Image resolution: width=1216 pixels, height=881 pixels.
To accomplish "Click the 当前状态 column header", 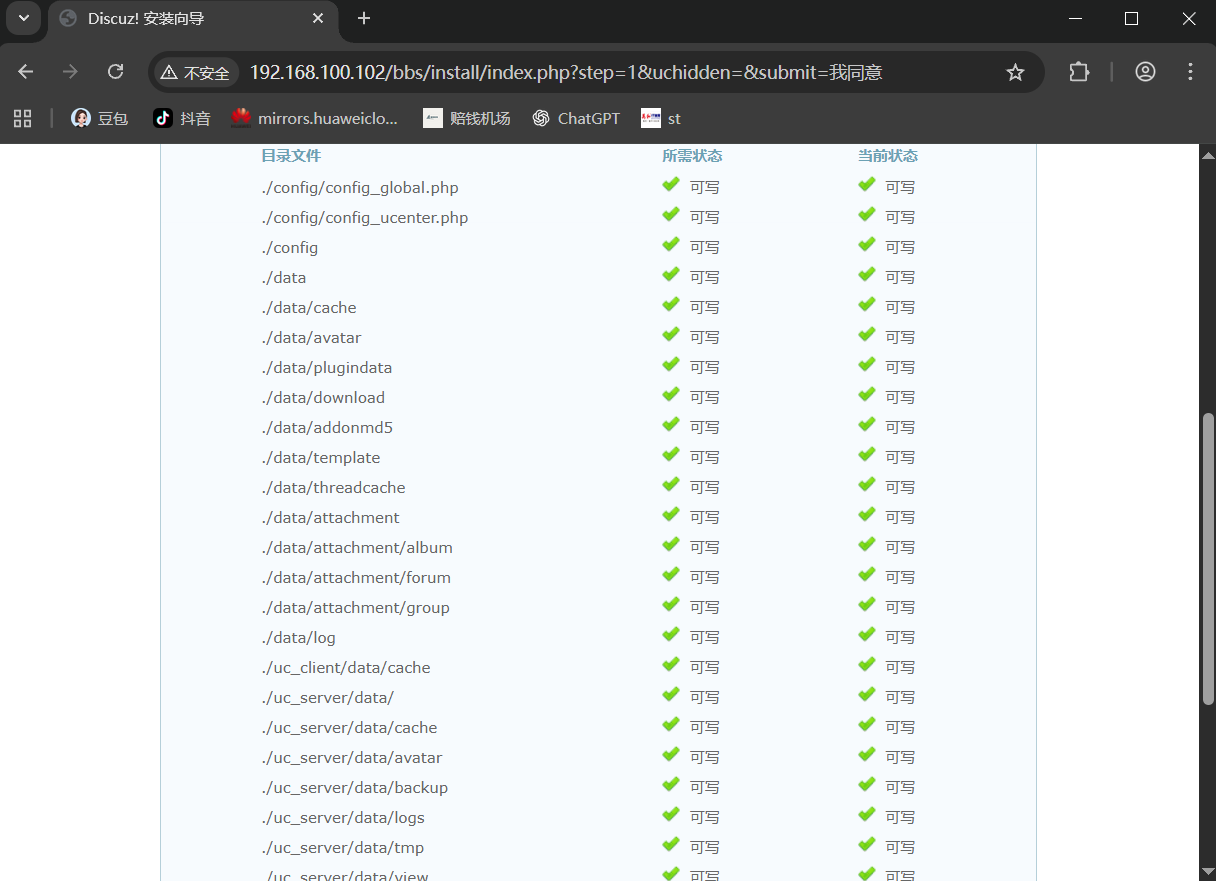I will click(x=888, y=156).
